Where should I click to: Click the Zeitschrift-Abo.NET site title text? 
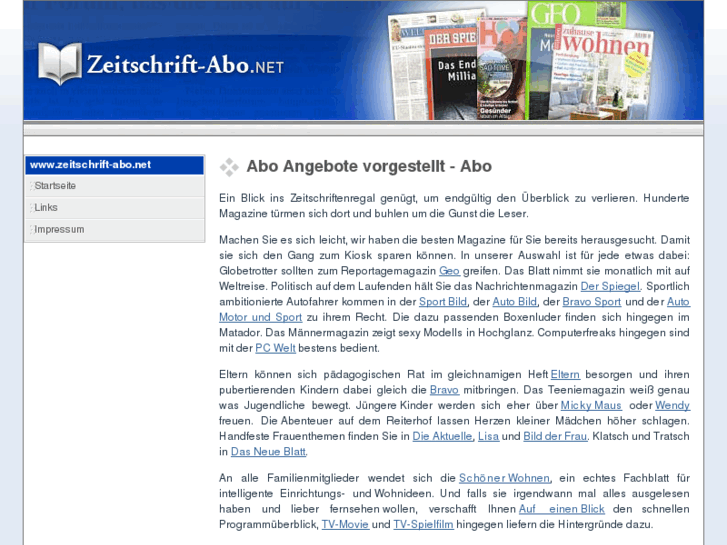185,64
